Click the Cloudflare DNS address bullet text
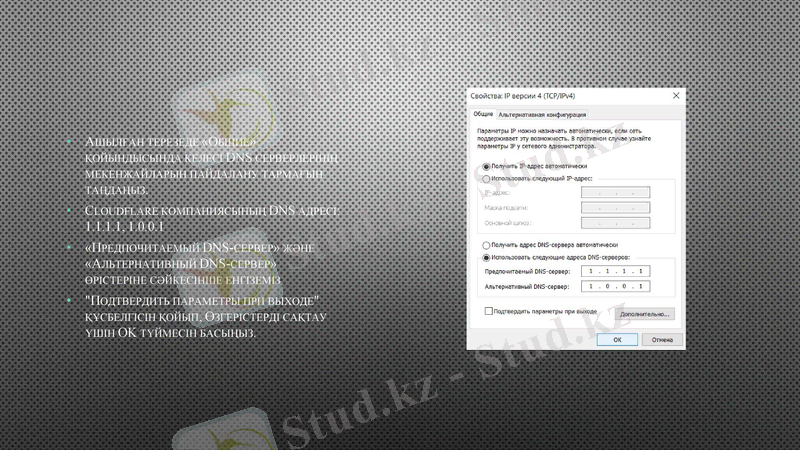Screen dimensions: 800x450 tap(212, 218)
